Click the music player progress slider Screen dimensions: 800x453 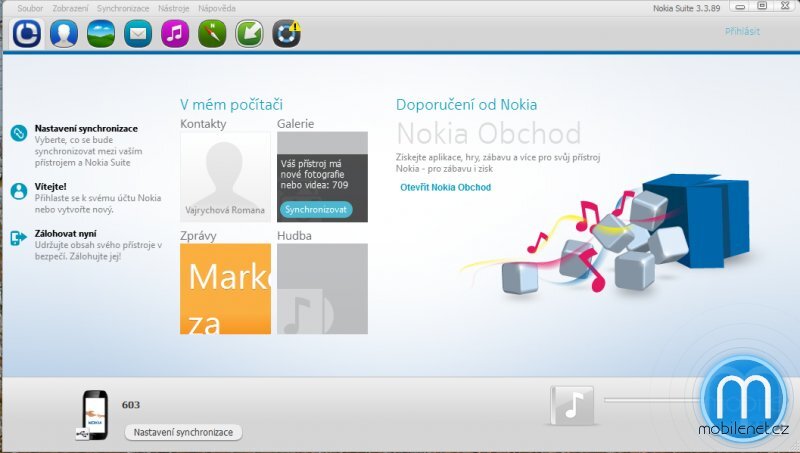pyautogui.click(x=653, y=400)
